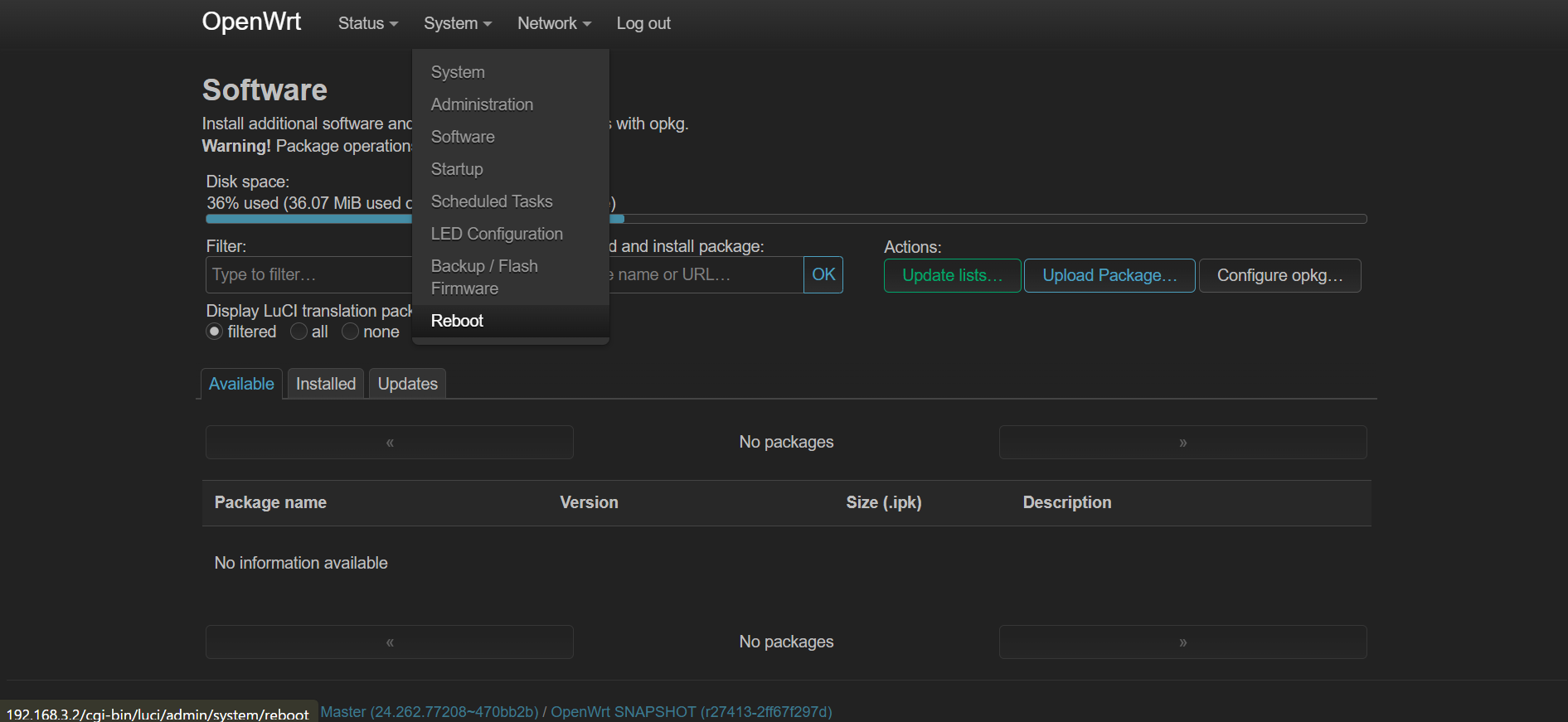Focus the package name or URL field
This screenshot has height=722, width=1568.
(706, 274)
